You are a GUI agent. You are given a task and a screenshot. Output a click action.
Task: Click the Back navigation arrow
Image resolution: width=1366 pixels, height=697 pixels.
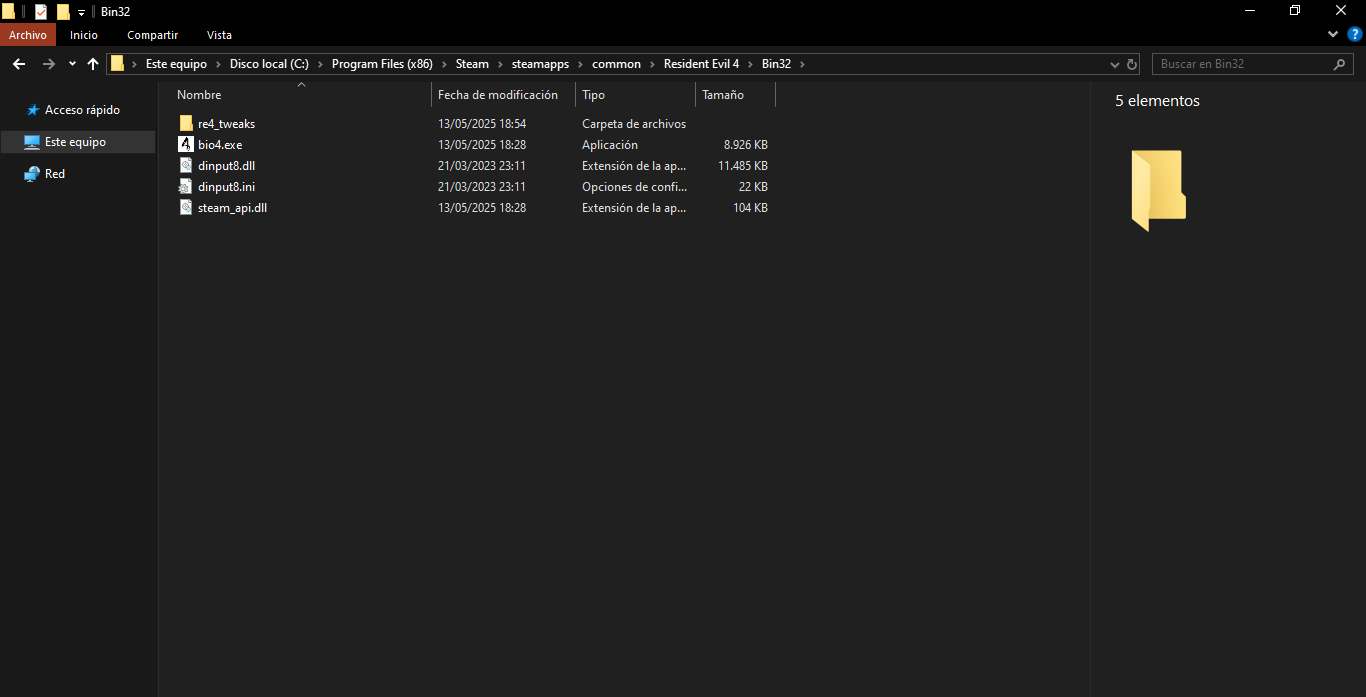(18, 63)
